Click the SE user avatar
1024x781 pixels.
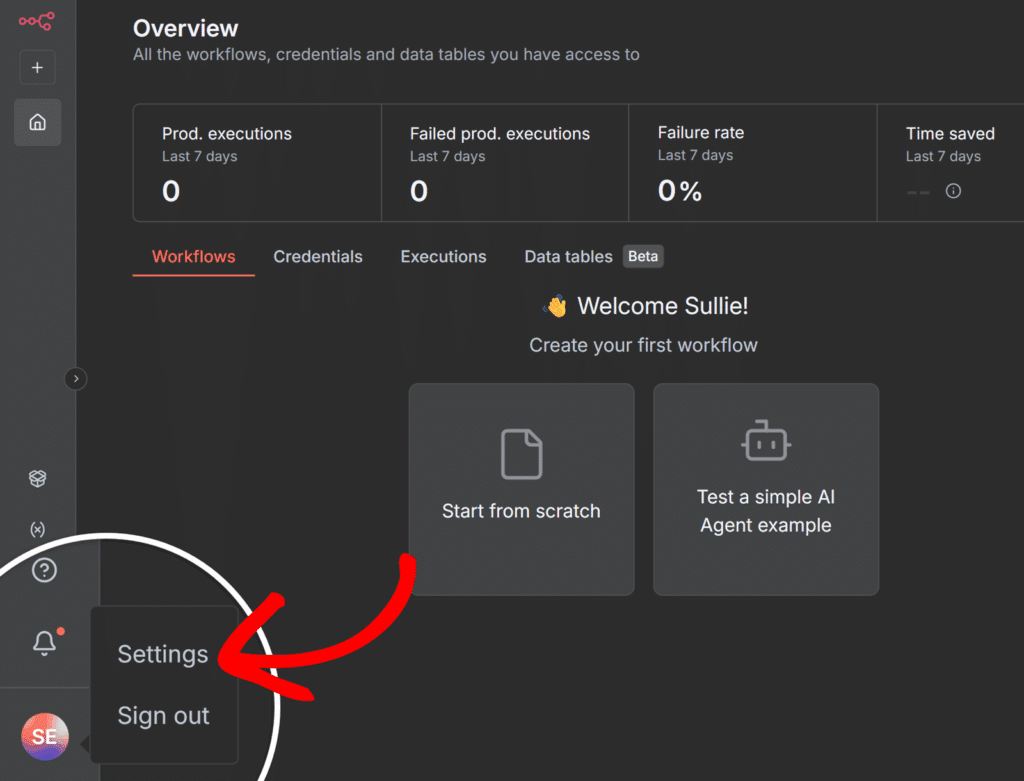tap(45, 738)
